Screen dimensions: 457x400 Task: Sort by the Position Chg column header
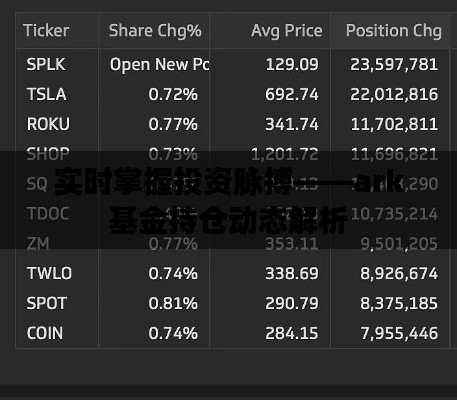tap(394, 31)
